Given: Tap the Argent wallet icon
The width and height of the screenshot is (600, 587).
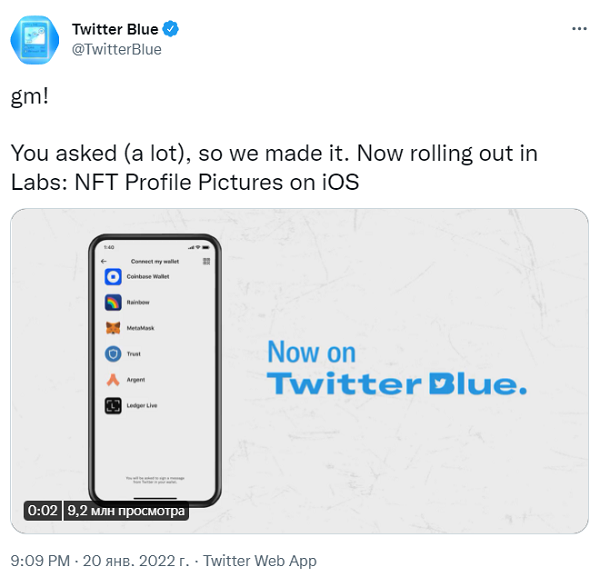Looking at the screenshot, I should 113,380.
